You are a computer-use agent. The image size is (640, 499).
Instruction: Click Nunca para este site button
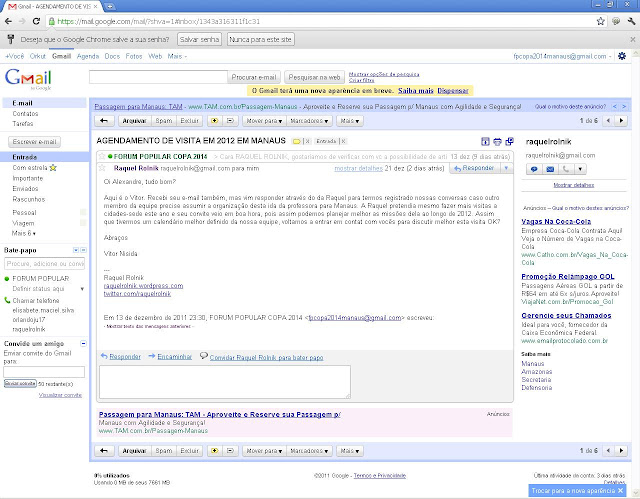(x=260, y=40)
